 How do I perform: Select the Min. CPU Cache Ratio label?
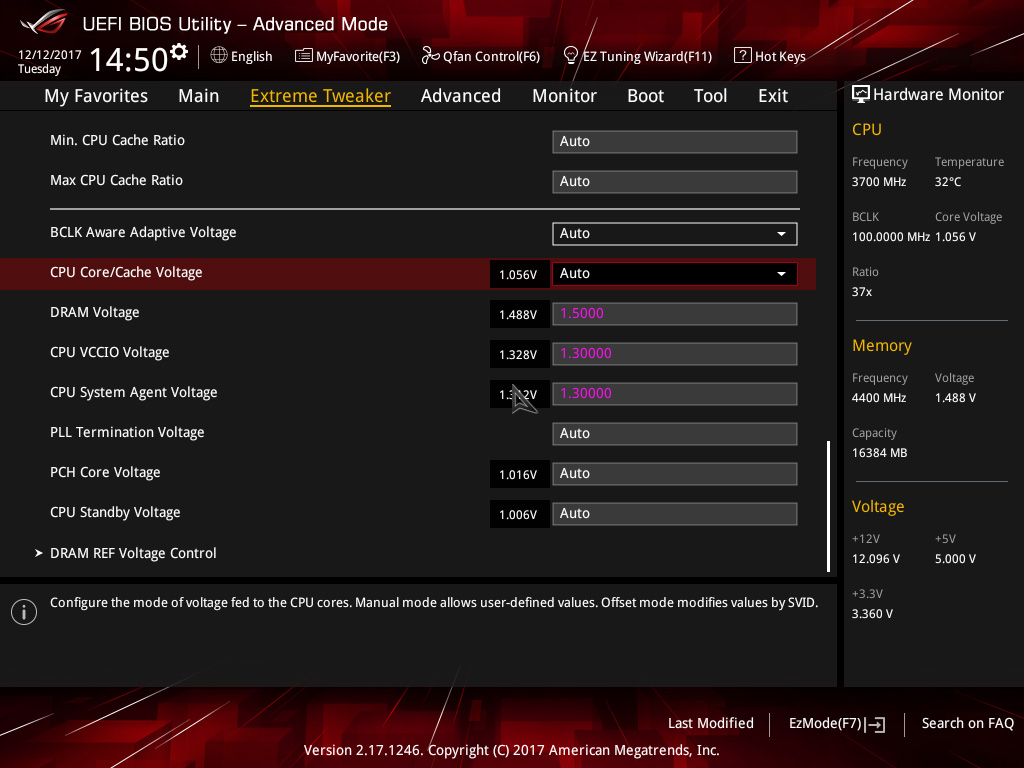coord(118,140)
